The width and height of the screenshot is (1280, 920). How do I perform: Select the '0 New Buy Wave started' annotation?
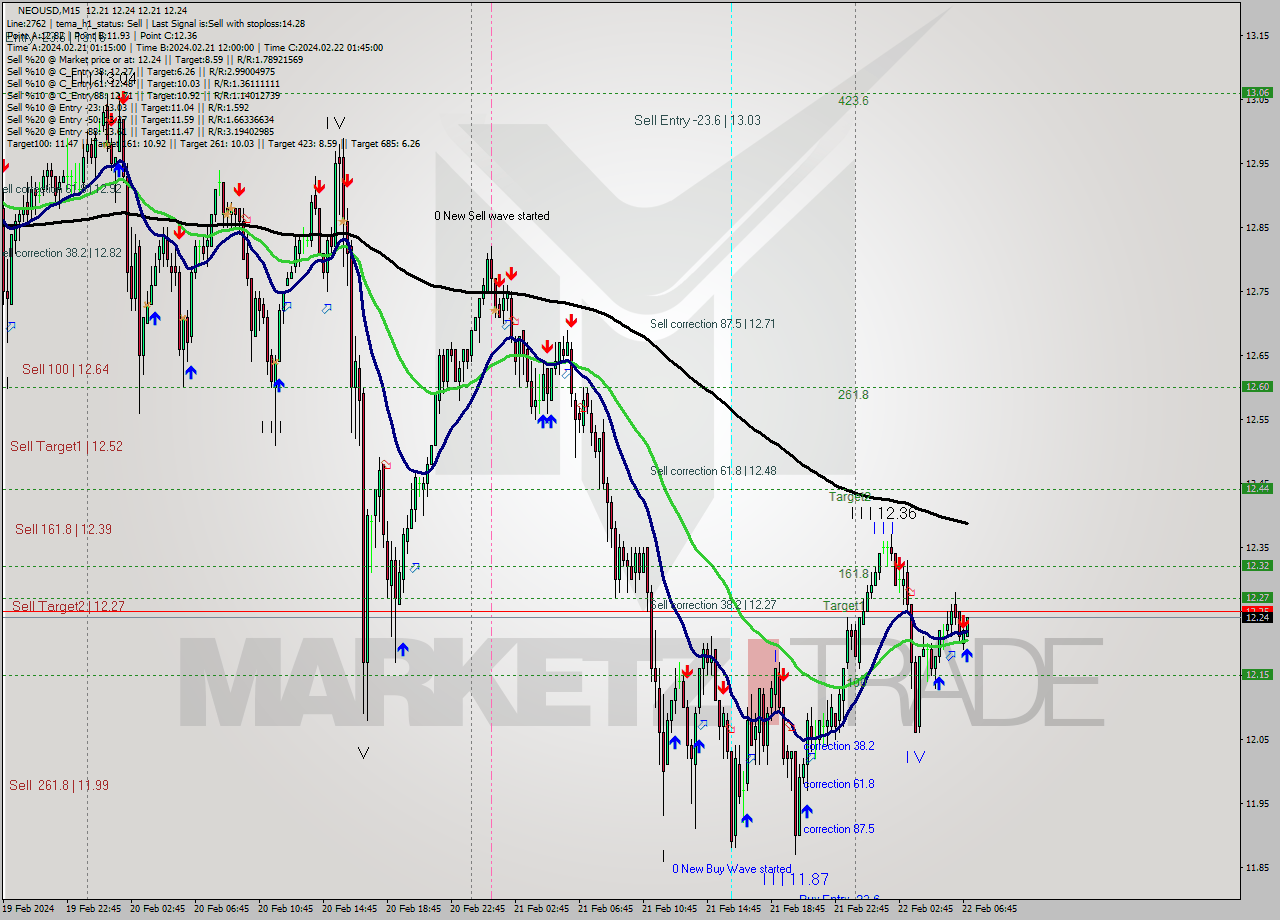[731, 869]
